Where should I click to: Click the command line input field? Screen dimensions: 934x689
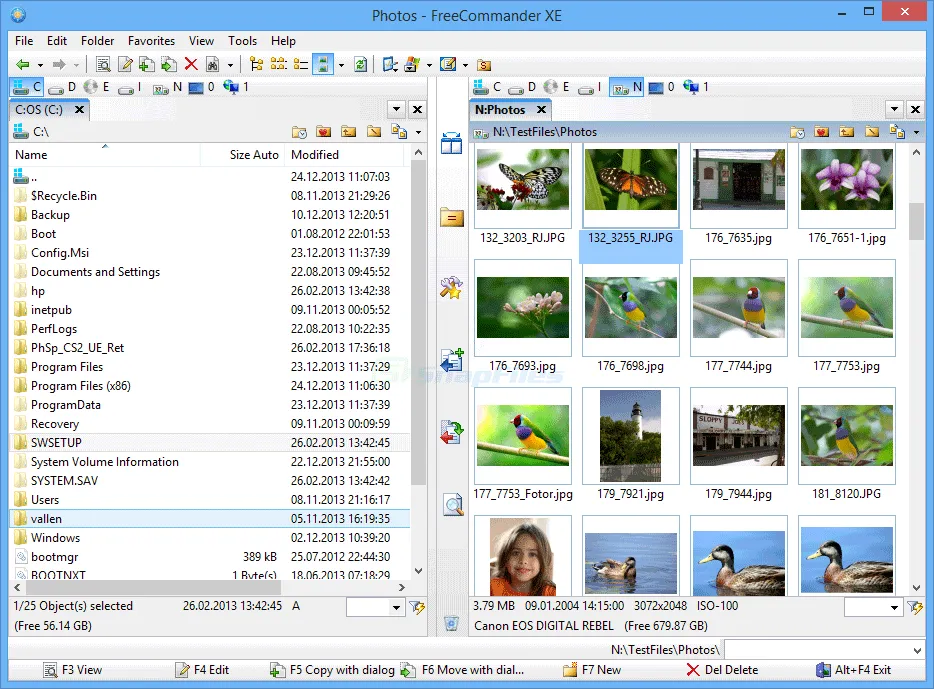click(x=824, y=650)
